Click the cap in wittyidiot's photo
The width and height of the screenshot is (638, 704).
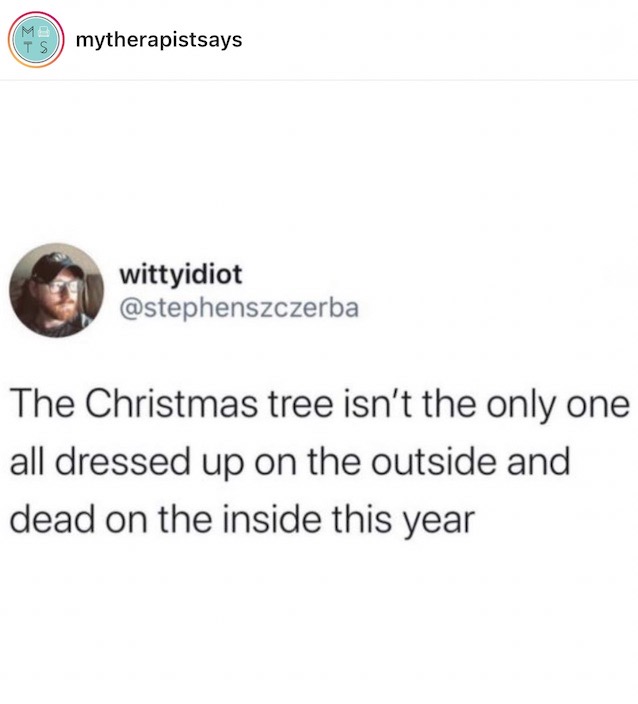click(x=56, y=267)
